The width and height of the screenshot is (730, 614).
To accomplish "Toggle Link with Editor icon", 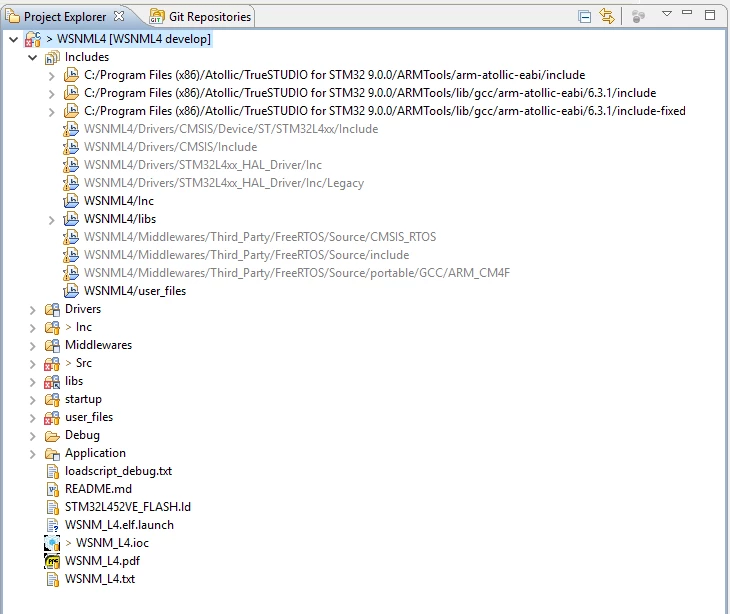I will click(607, 16).
